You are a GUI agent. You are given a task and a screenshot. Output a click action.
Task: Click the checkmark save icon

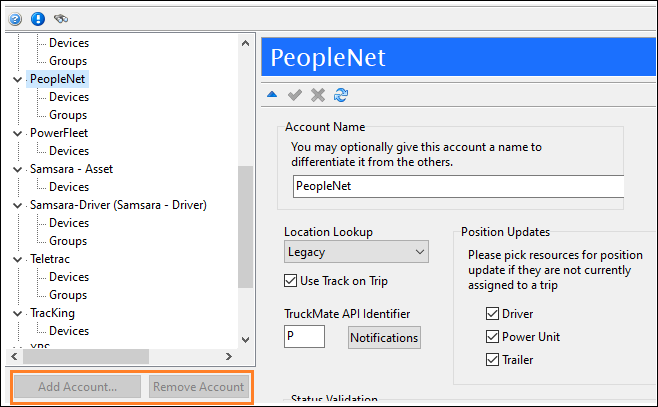coord(295,95)
